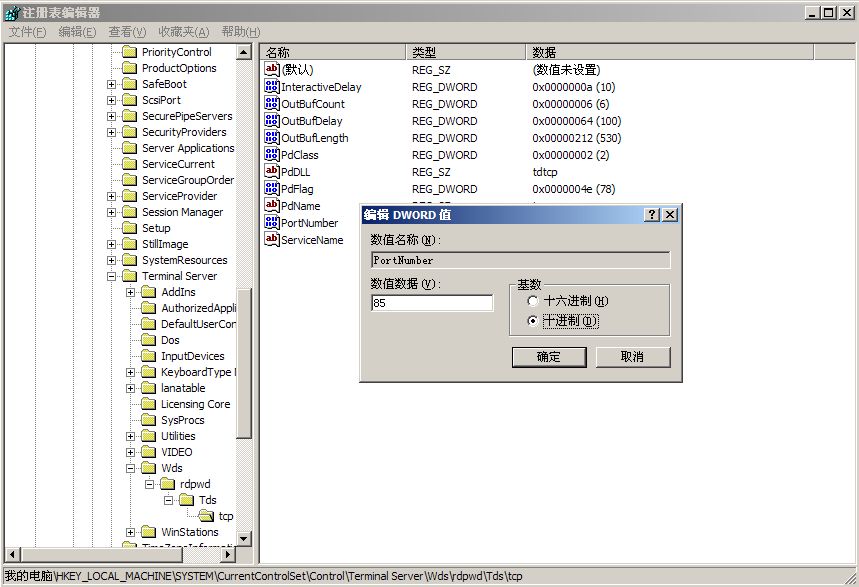The image size is (859, 587).
Task: Click the 数值数据 value input field
Action: point(431,303)
